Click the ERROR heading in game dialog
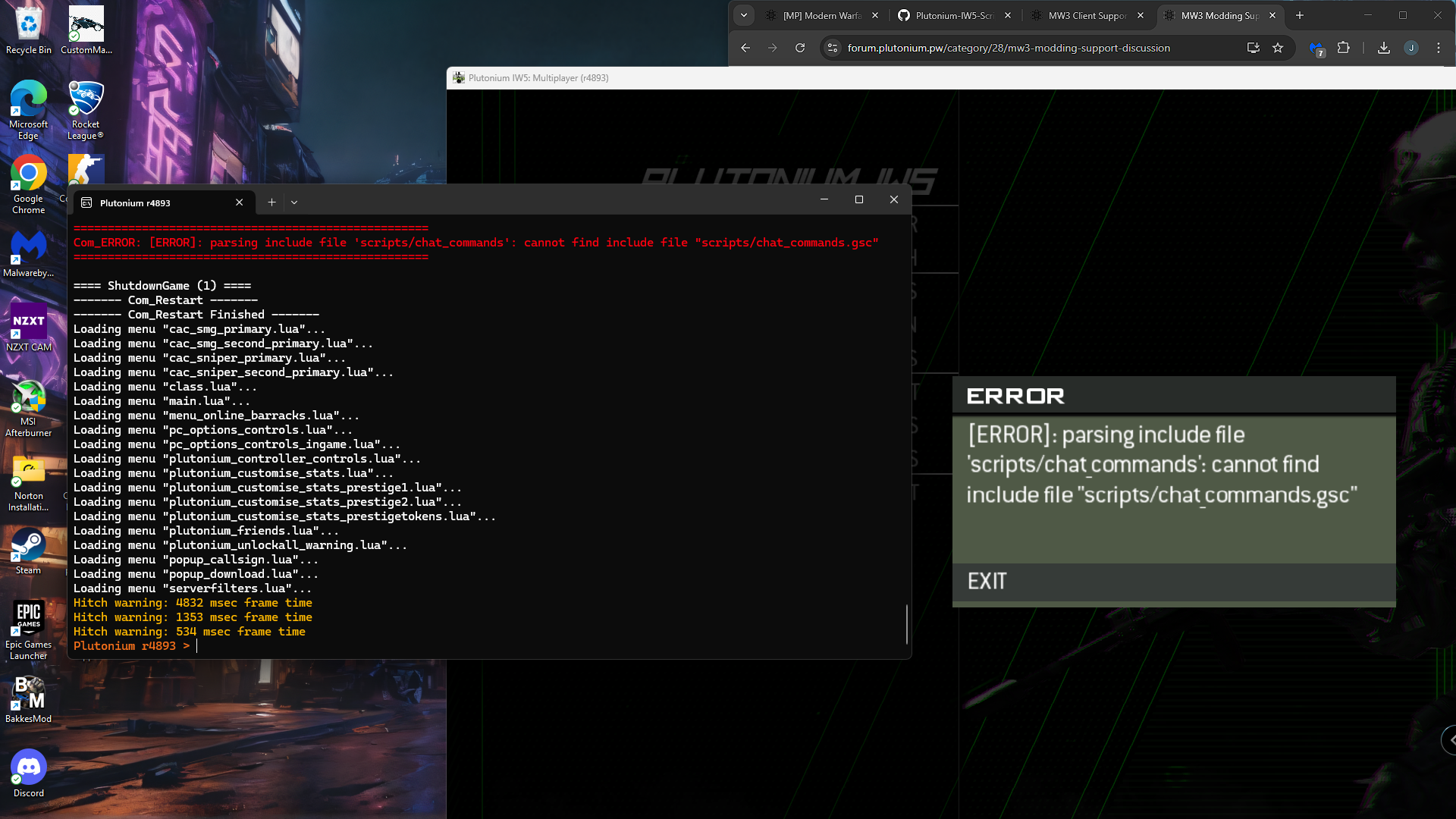Viewport: 1456px width, 819px height. tap(1015, 396)
